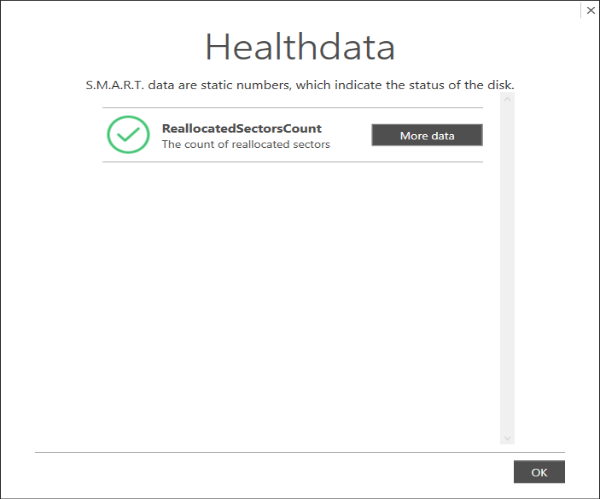Click the green checkmark status icon
The width and height of the screenshot is (601, 499).
[128, 135]
